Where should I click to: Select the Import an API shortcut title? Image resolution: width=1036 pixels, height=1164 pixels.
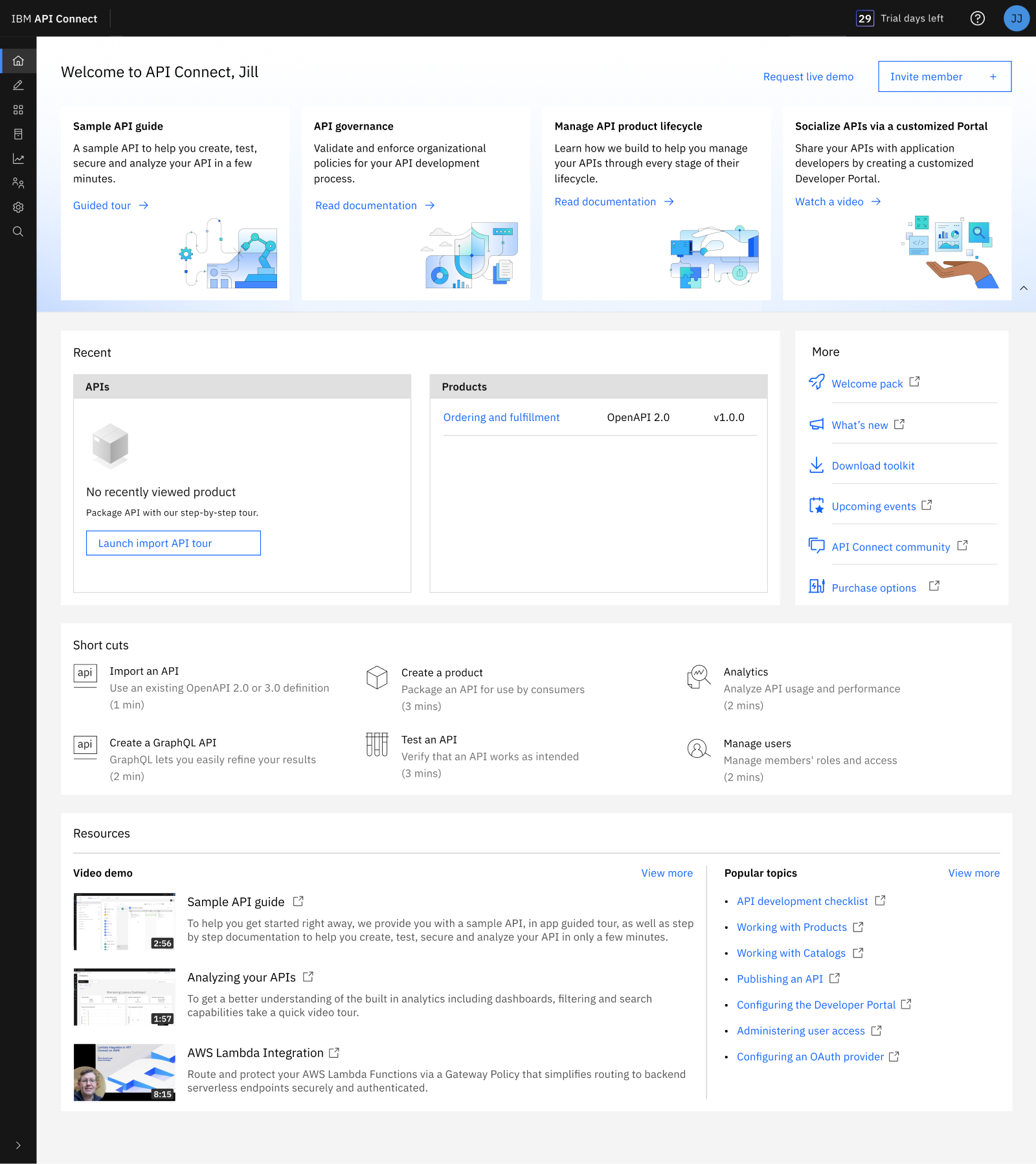[144, 671]
